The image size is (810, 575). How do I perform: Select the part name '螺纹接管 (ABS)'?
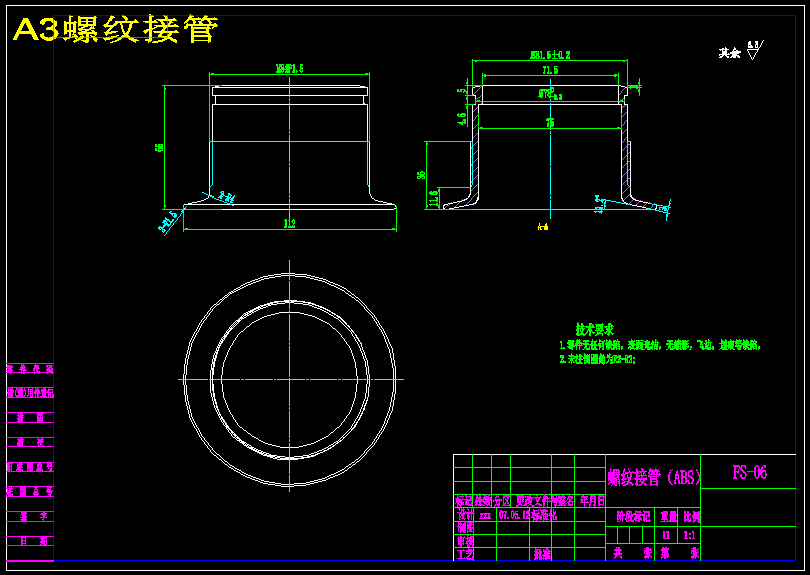654,477
